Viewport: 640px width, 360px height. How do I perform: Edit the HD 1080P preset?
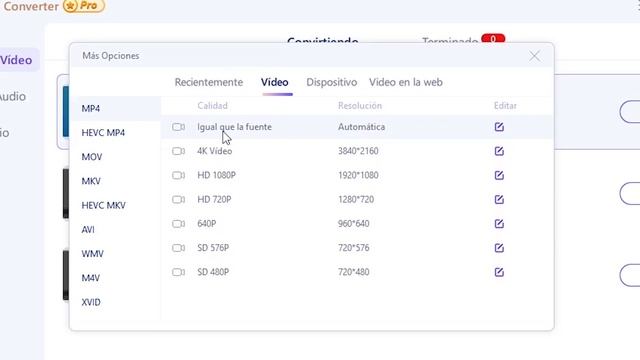499,175
